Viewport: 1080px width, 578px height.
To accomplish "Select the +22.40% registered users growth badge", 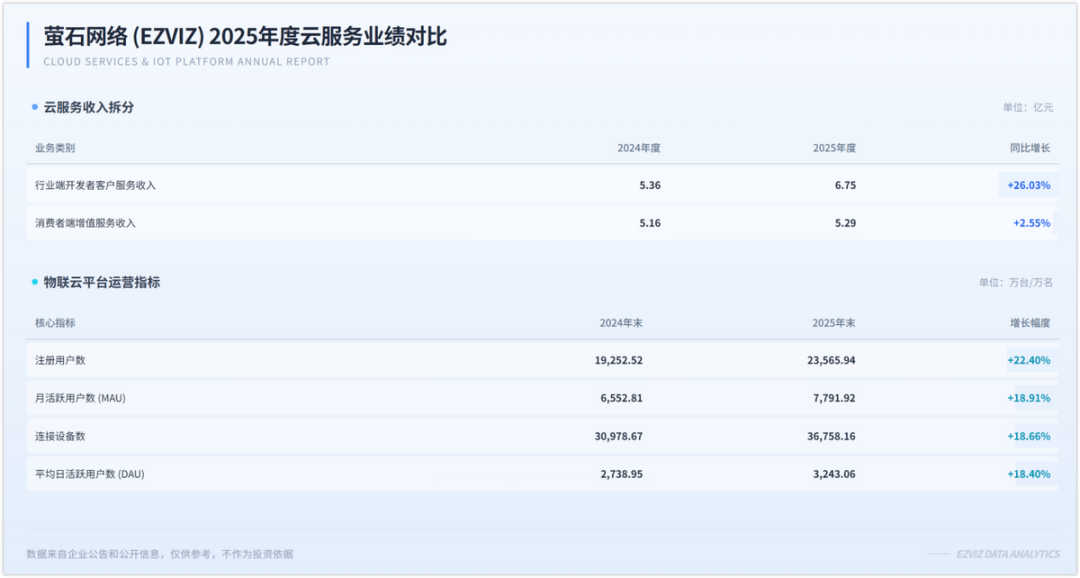I will pyautogui.click(x=1028, y=360).
